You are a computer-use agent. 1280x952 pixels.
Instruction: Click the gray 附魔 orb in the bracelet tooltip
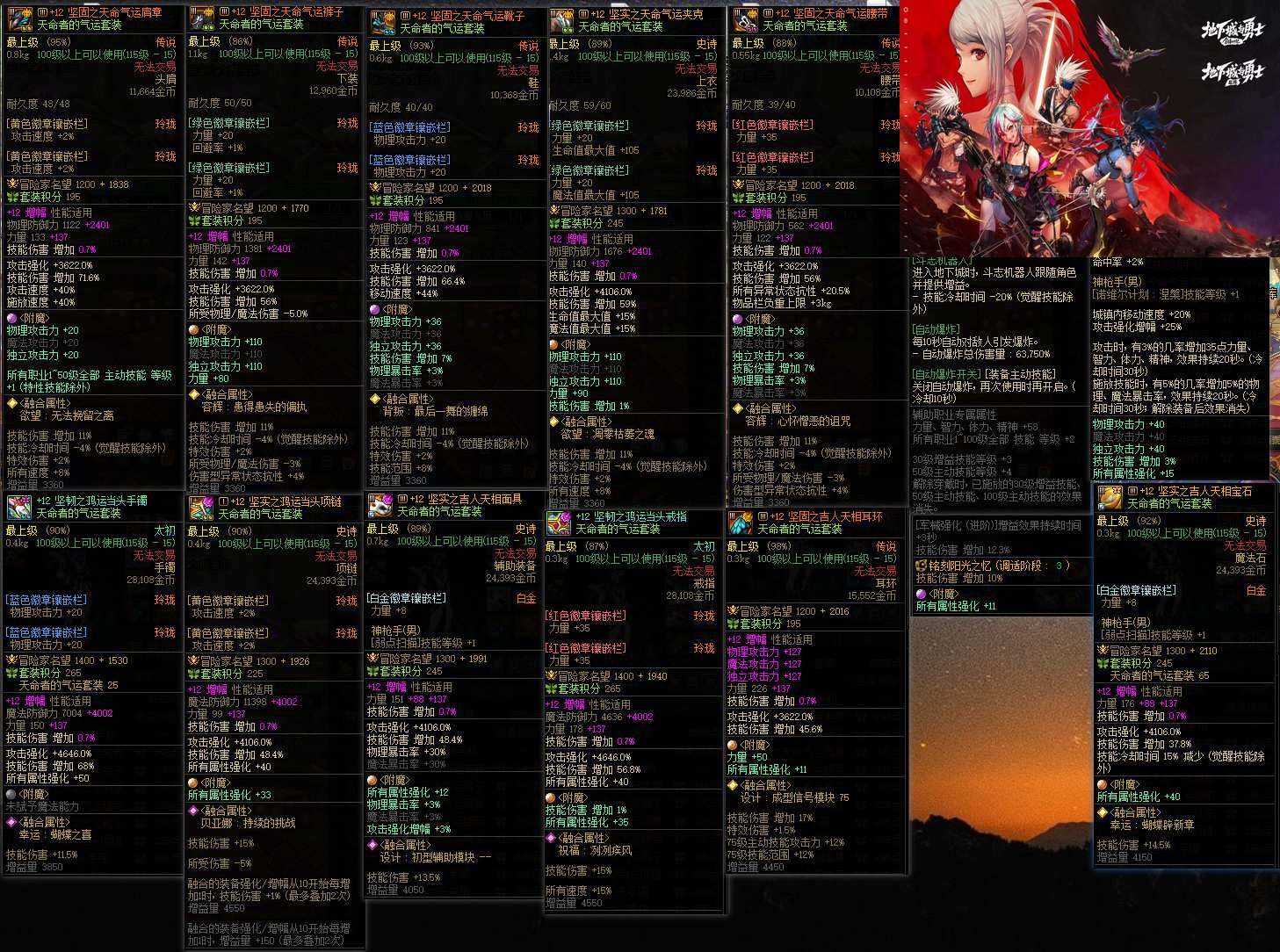click(x=11, y=794)
